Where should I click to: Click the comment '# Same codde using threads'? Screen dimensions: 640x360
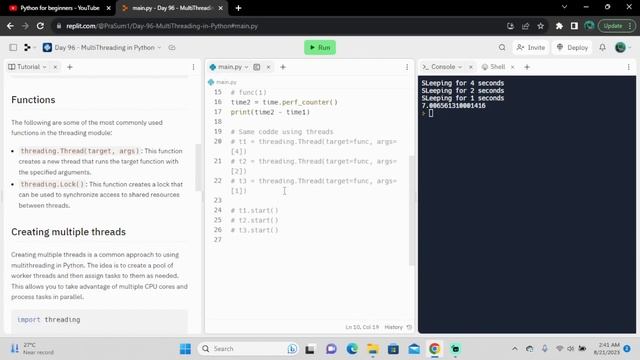(x=282, y=131)
